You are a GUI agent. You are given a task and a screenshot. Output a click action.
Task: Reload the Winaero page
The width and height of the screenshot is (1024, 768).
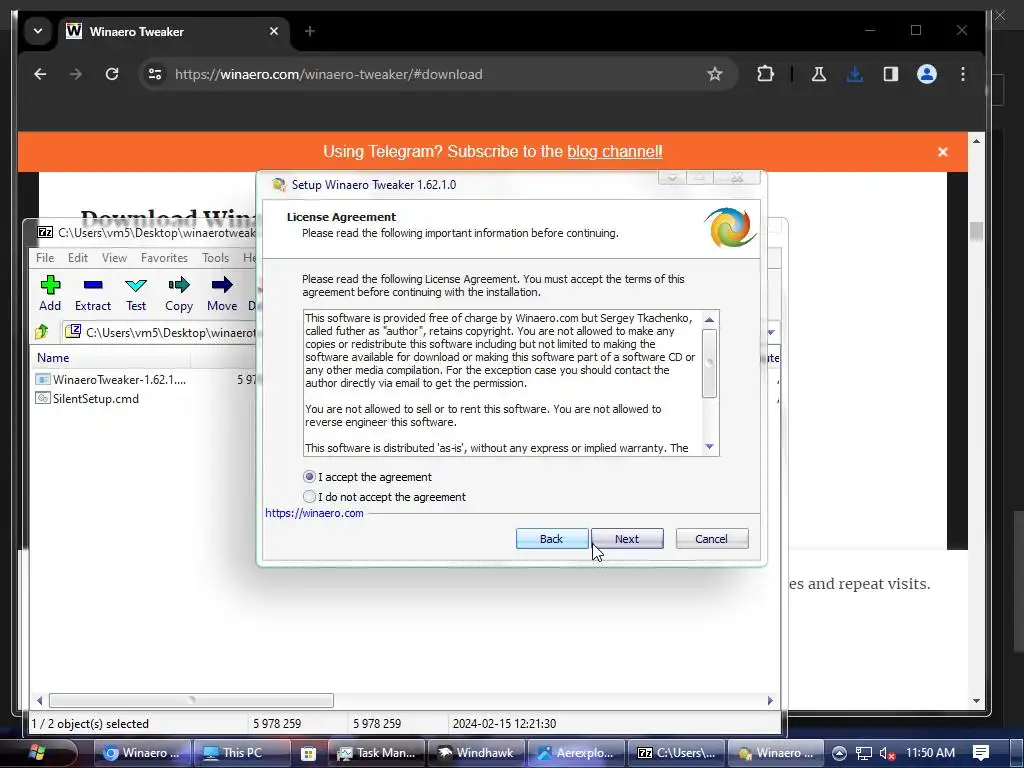(112, 74)
